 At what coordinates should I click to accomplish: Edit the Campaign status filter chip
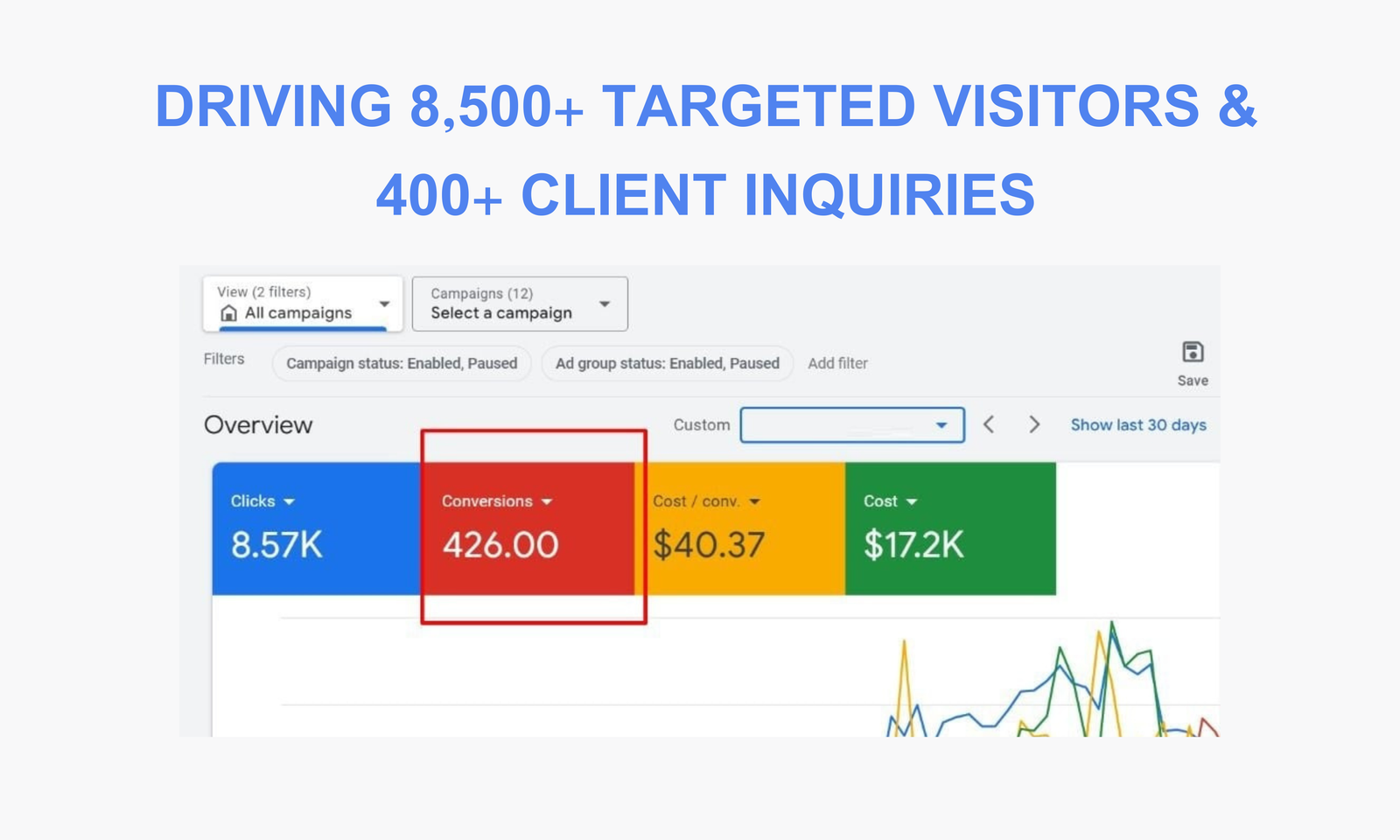(402, 363)
